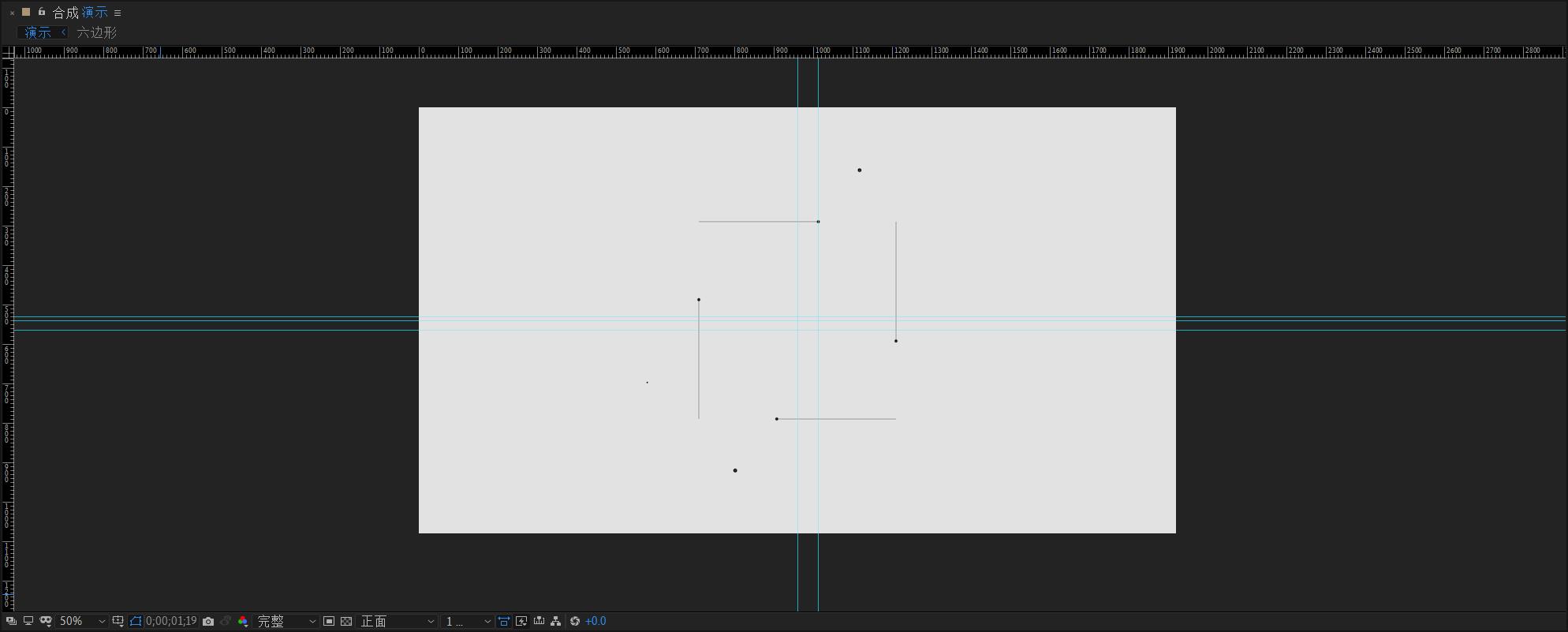Click the endpoint of the bottom horizontal line
Viewport: 1568px width, 632px height.
coord(777,419)
